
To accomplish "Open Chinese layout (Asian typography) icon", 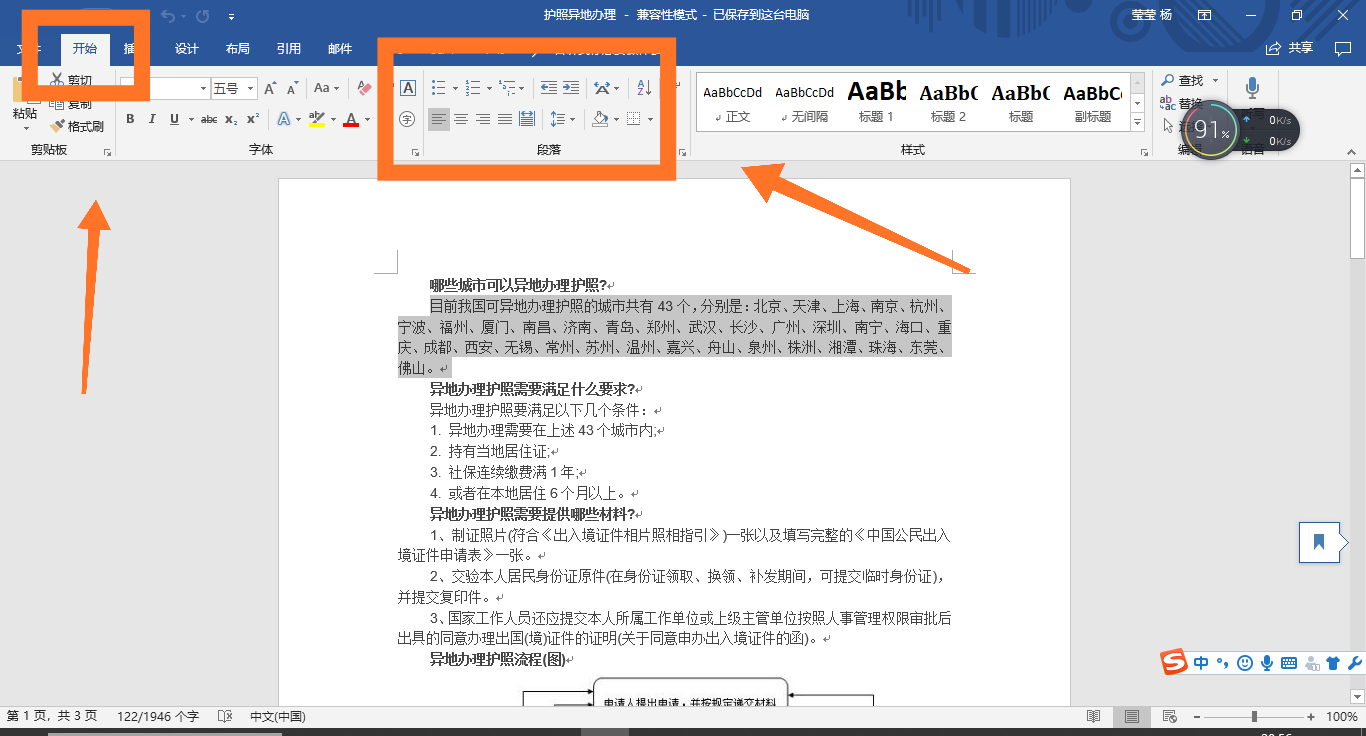I will click(x=601, y=89).
